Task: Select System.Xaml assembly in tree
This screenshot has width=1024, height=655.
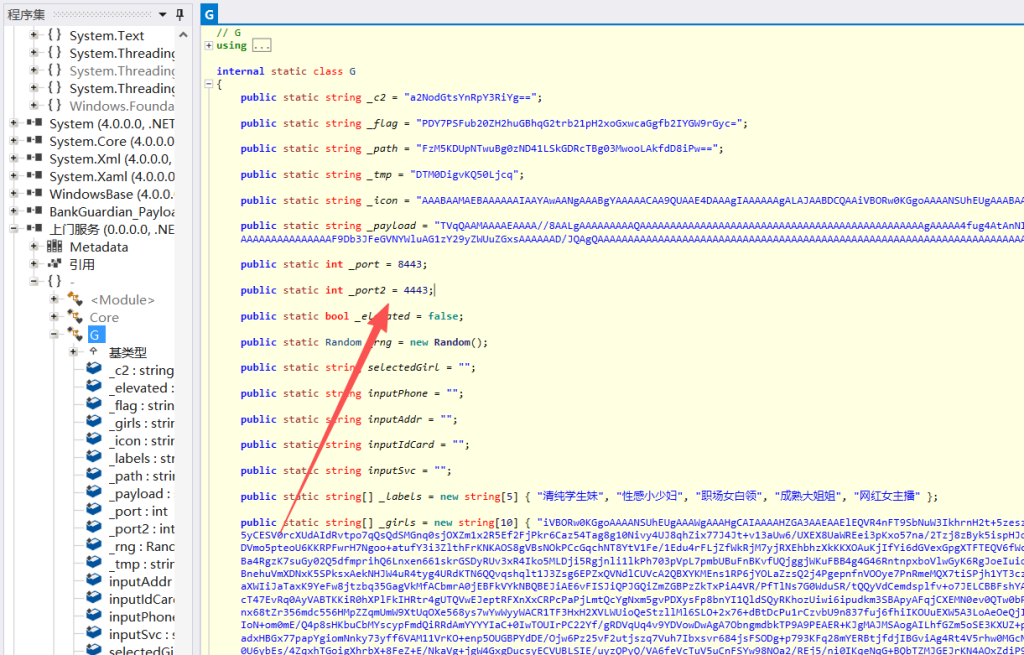Action: [112, 176]
